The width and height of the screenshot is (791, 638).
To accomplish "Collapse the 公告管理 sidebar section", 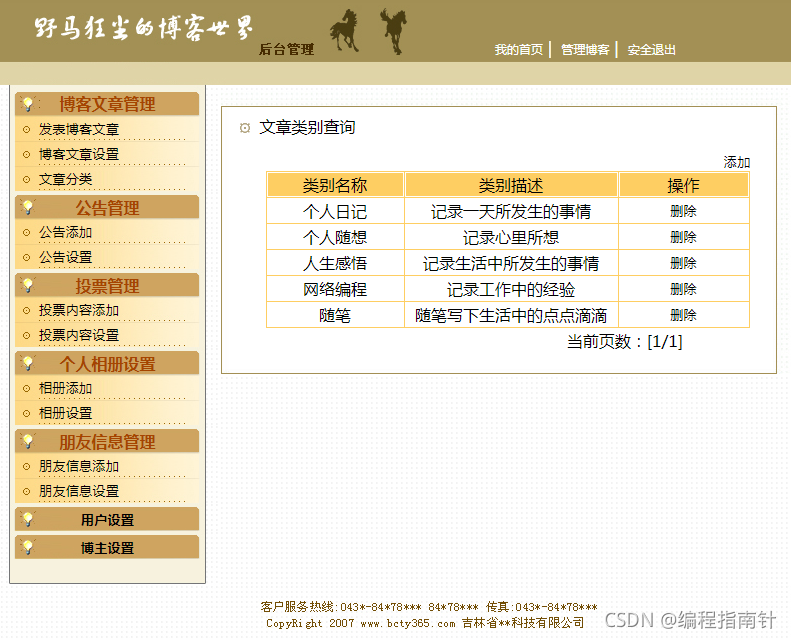I will coord(107,208).
